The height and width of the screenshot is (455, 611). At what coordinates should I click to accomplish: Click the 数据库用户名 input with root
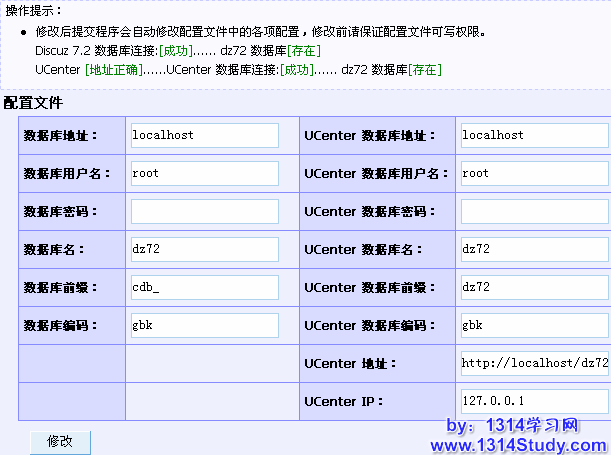[204, 173]
